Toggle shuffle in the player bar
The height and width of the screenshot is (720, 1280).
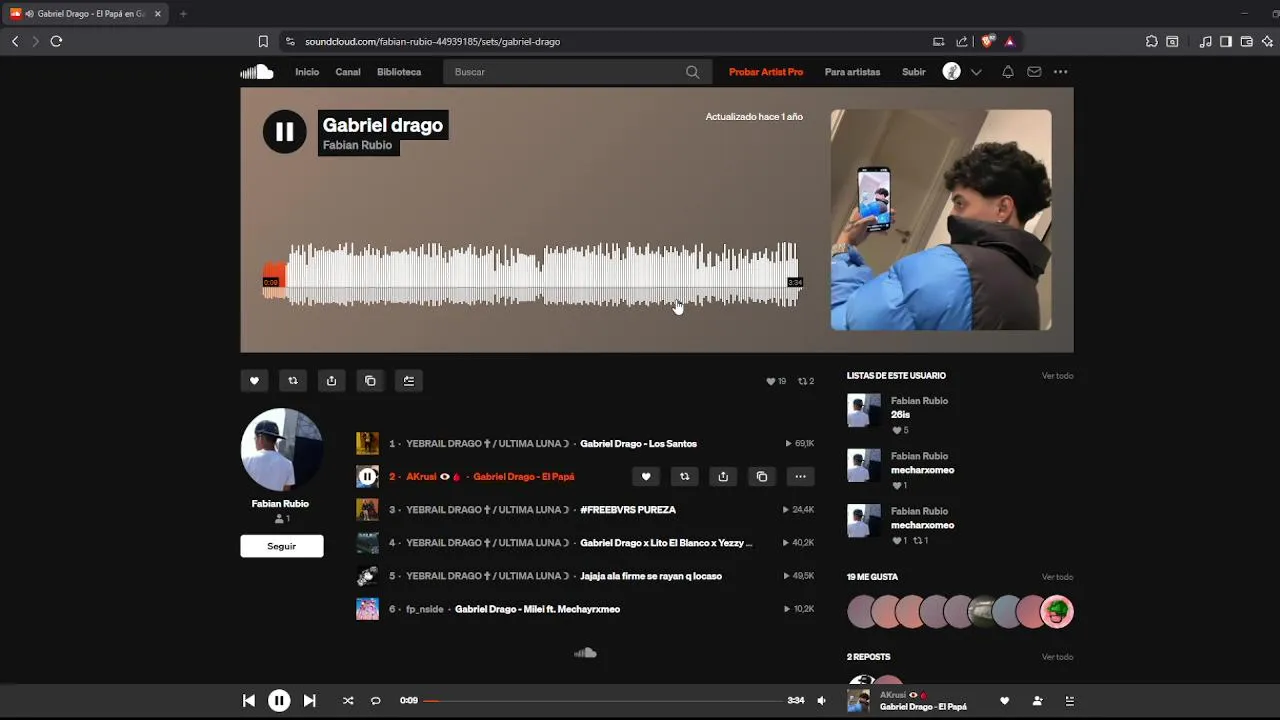[x=348, y=701]
